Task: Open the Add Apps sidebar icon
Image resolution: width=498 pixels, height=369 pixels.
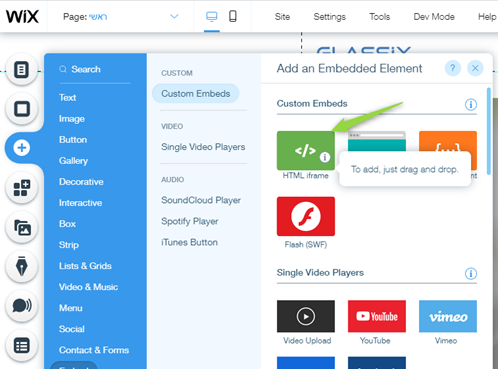Action: 22,188
